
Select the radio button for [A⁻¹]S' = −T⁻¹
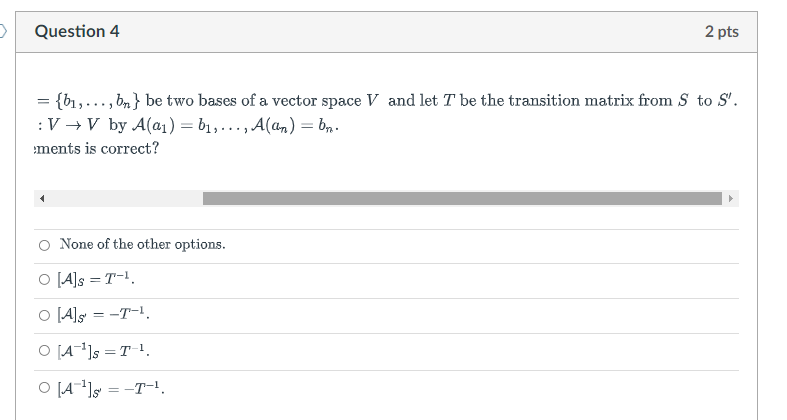tap(44, 387)
